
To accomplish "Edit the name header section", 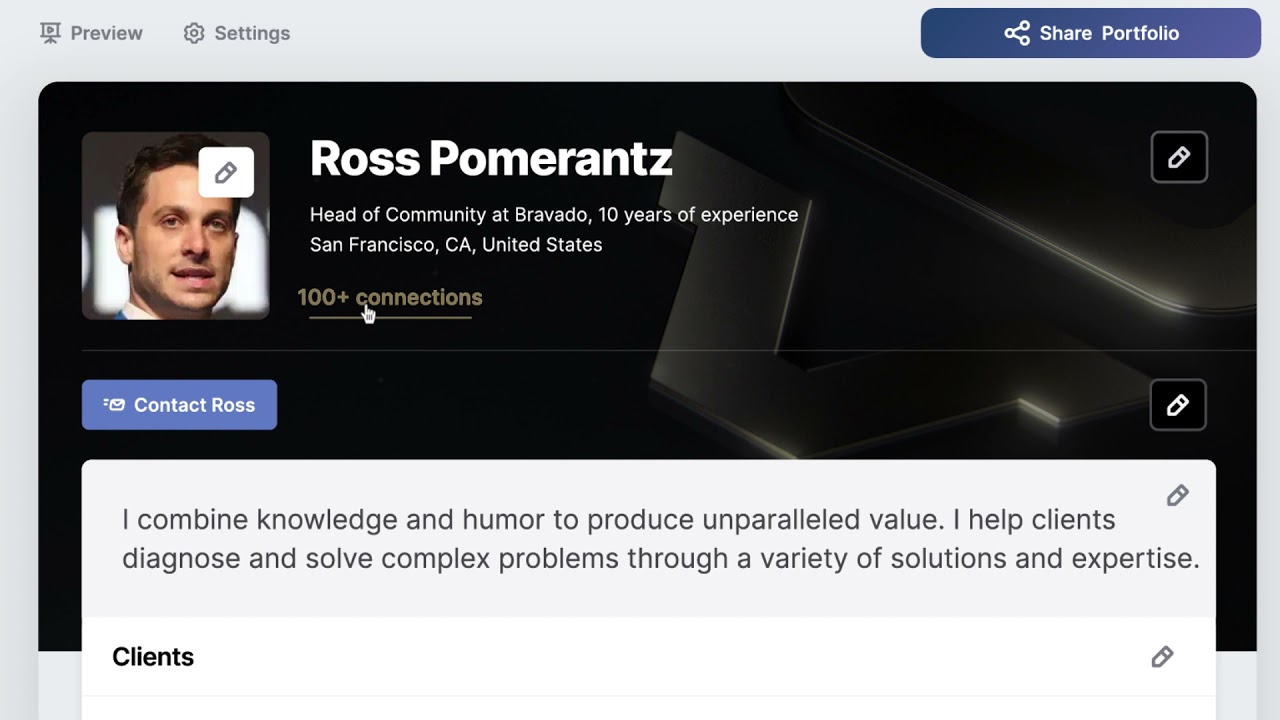I will click(1179, 157).
